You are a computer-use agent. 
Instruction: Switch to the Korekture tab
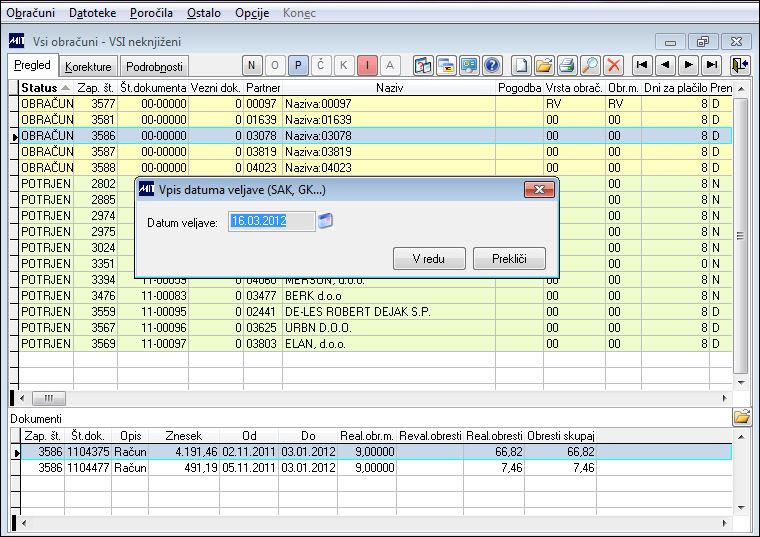[88, 66]
